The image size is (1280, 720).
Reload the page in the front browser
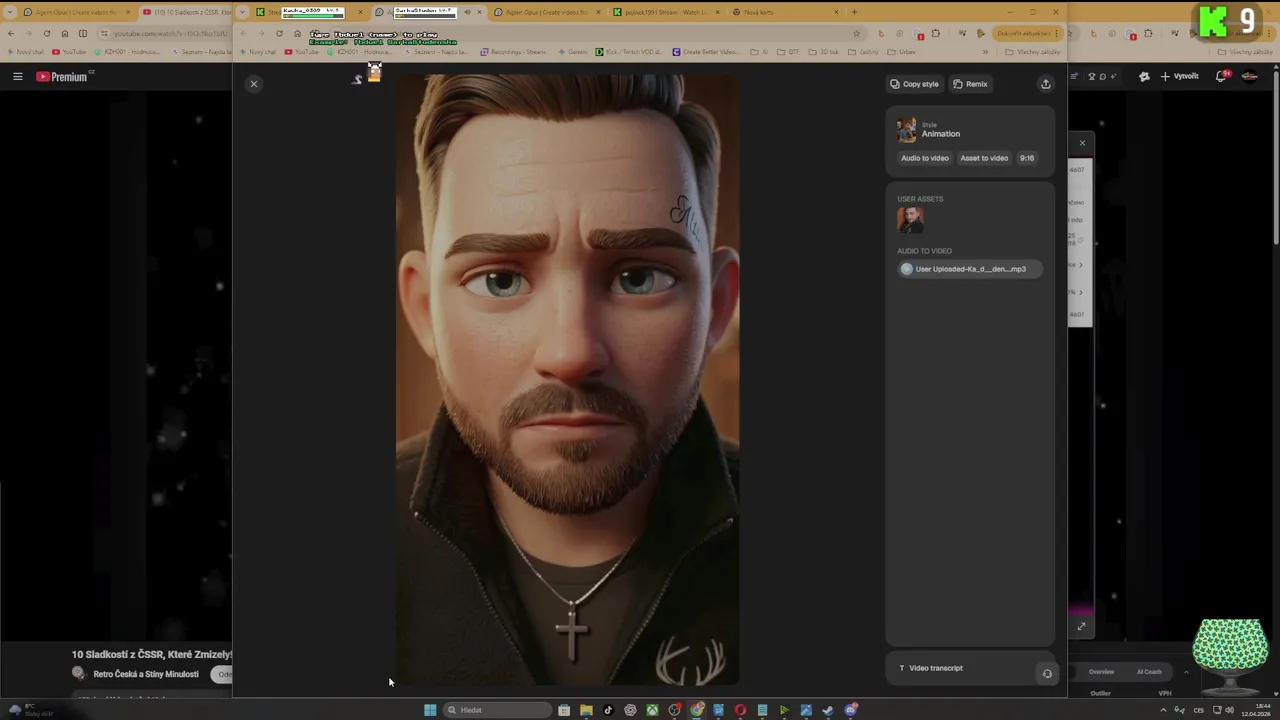click(279, 33)
